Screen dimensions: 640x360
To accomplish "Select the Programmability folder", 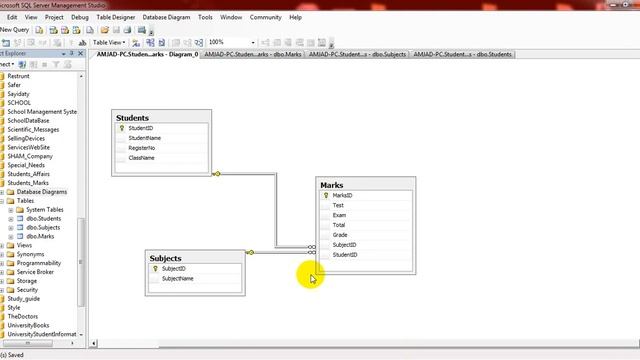I will pyautogui.click(x=39, y=263).
